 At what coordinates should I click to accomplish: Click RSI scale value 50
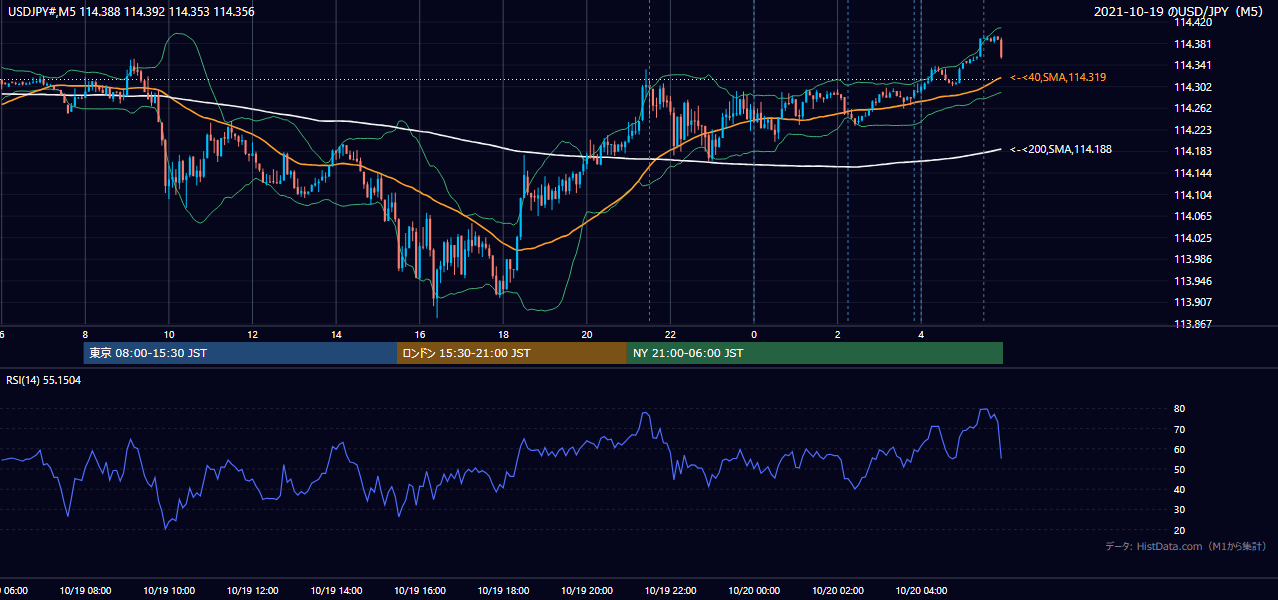coord(1179,469)
